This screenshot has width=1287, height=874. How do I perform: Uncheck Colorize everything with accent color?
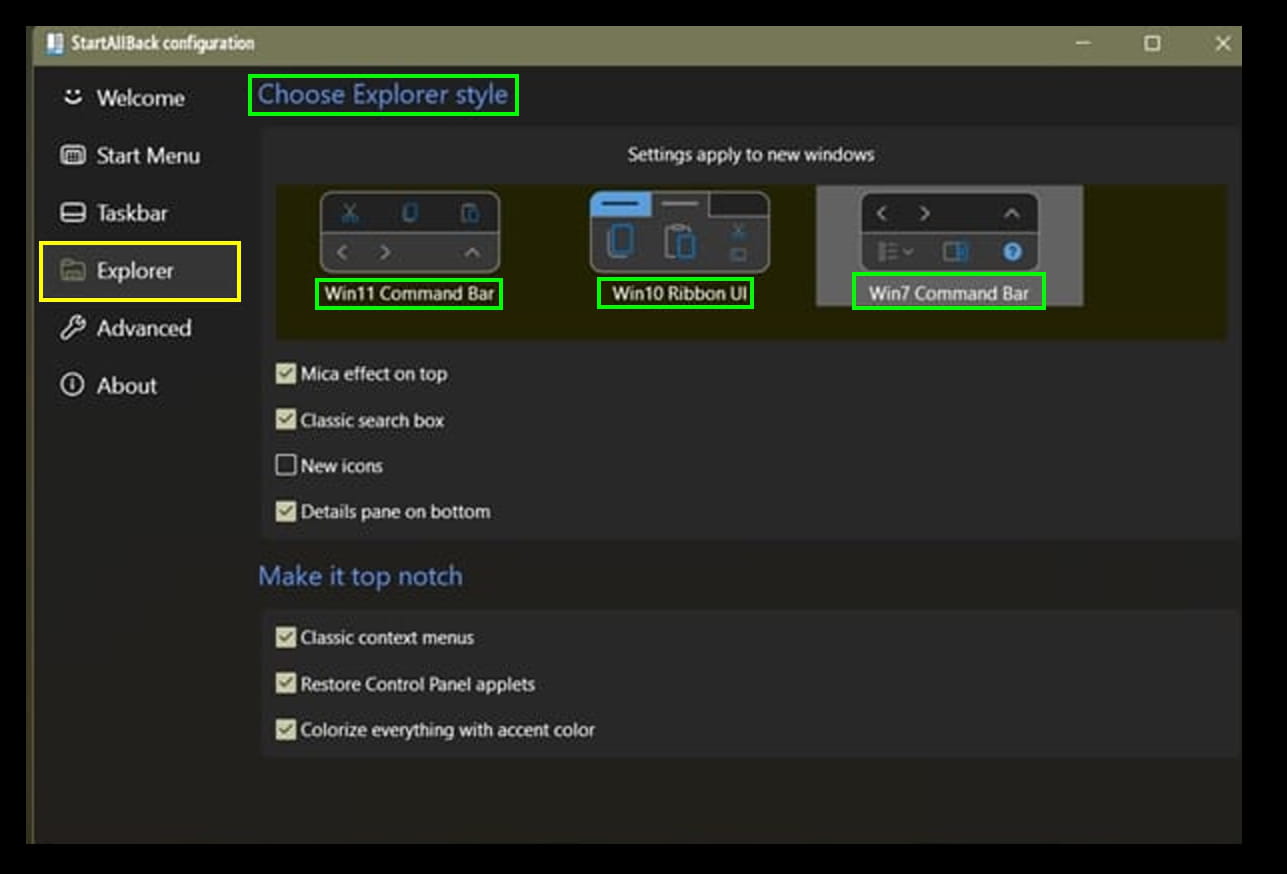tap(286, 730)
